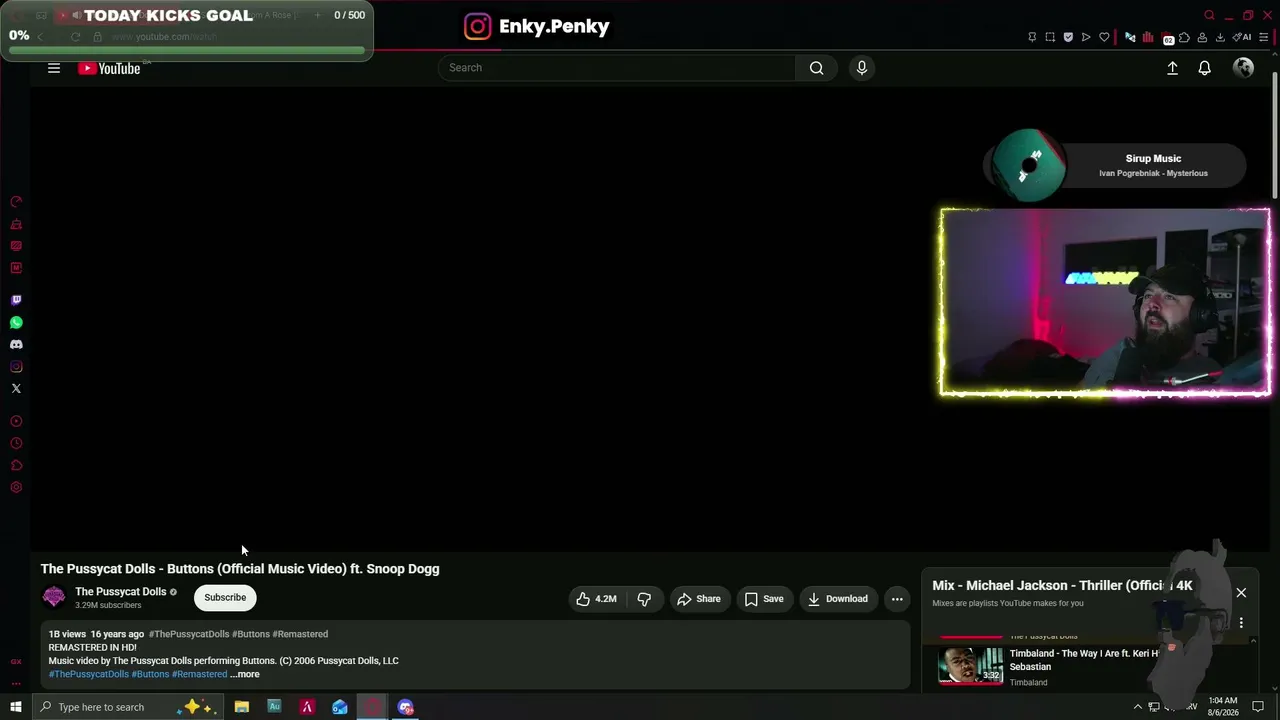This screenshot has height=720, width=1280.
Task: Open the browser snapshot tool icon
Action: 1050,37
